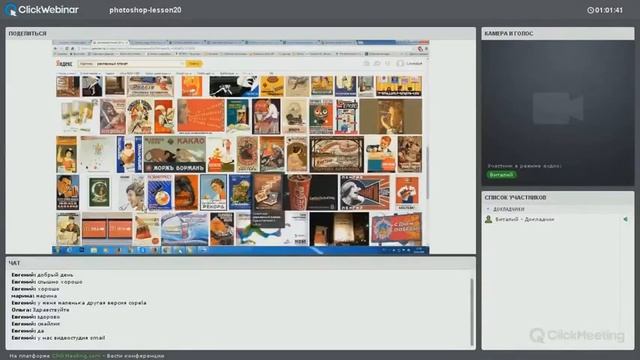Click the browser address bar in the shared screen
Image resolution: width=640 pixels, height=360 pixels.
[245, 49]
